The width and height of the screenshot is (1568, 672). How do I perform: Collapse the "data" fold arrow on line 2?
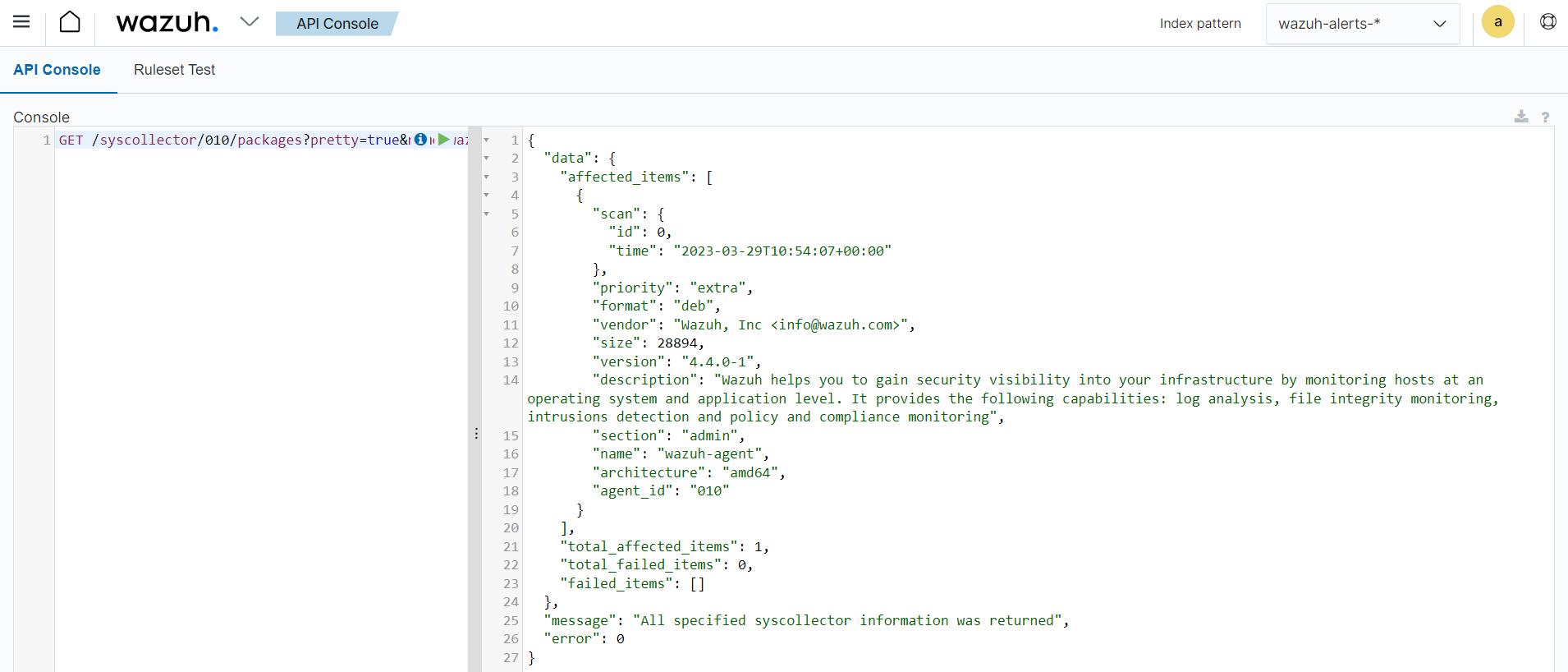coord(486,158)
